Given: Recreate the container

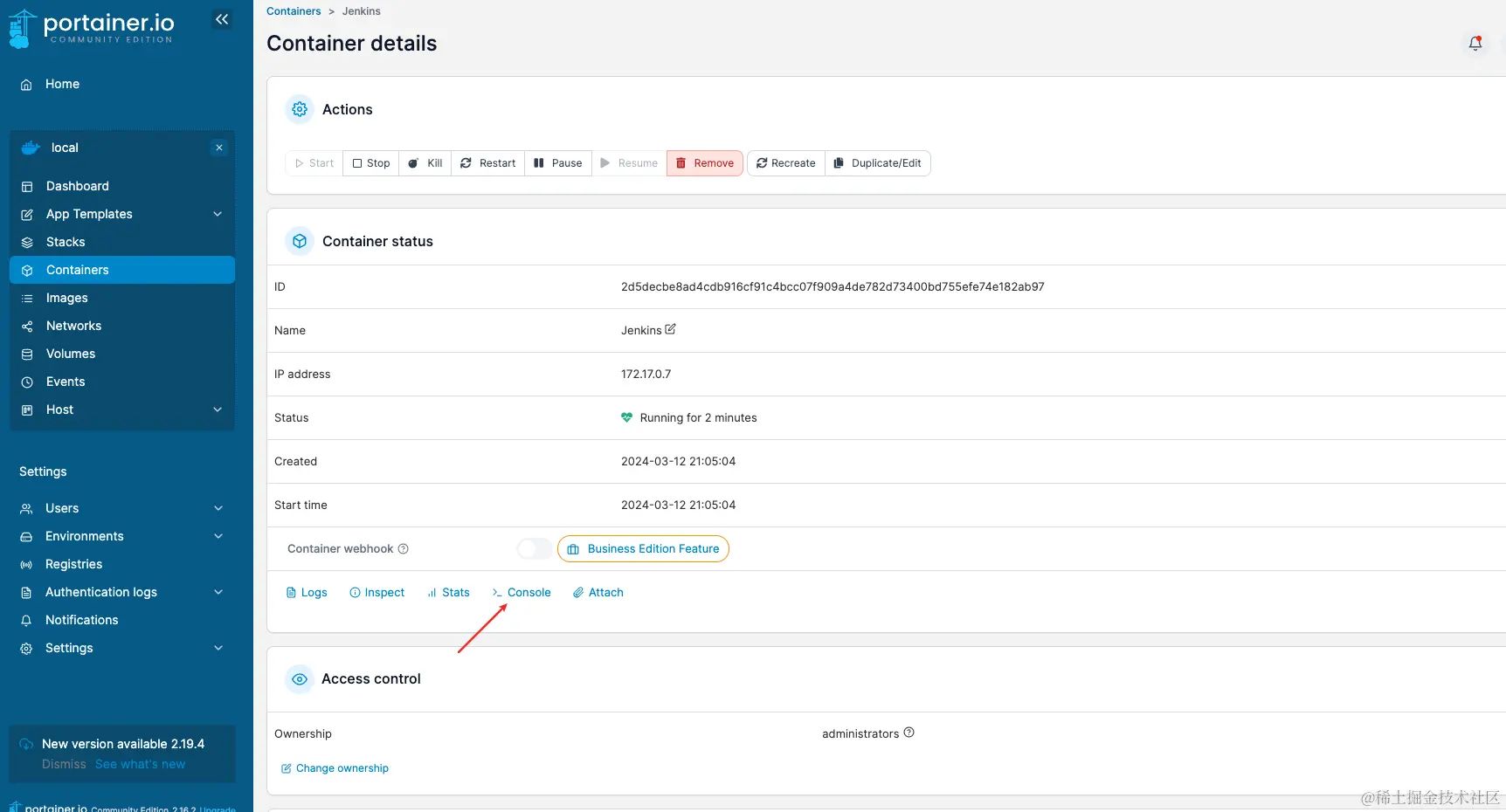Looking at the screenshot, I should pyautogui.click(x=786, y=163).
